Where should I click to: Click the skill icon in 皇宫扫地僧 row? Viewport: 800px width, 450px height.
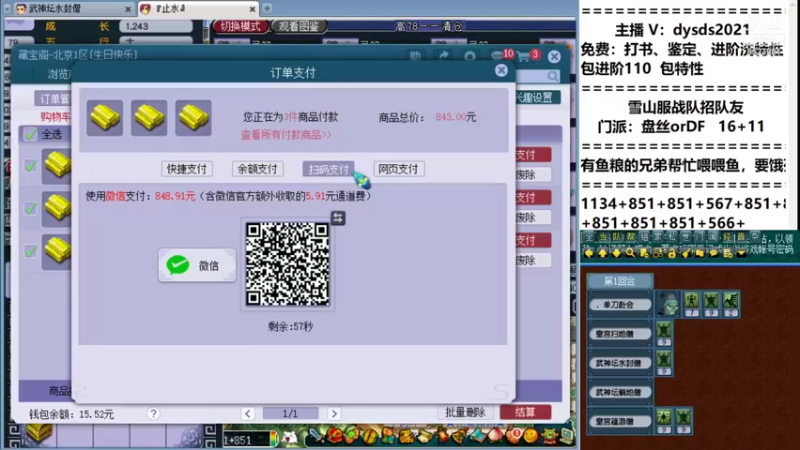click(x=664, y=334)
